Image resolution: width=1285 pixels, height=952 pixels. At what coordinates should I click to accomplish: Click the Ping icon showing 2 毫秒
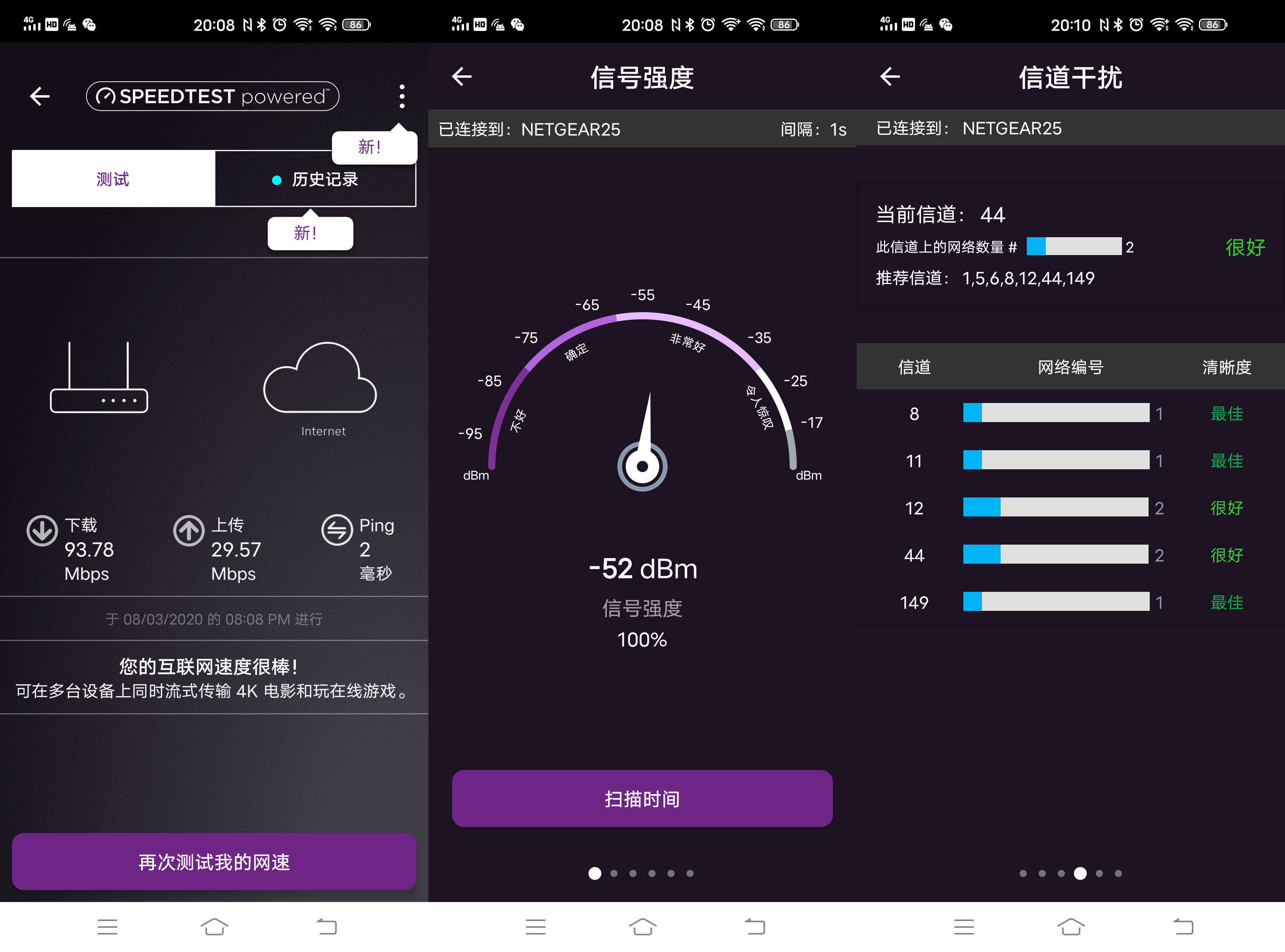point(337,531)
